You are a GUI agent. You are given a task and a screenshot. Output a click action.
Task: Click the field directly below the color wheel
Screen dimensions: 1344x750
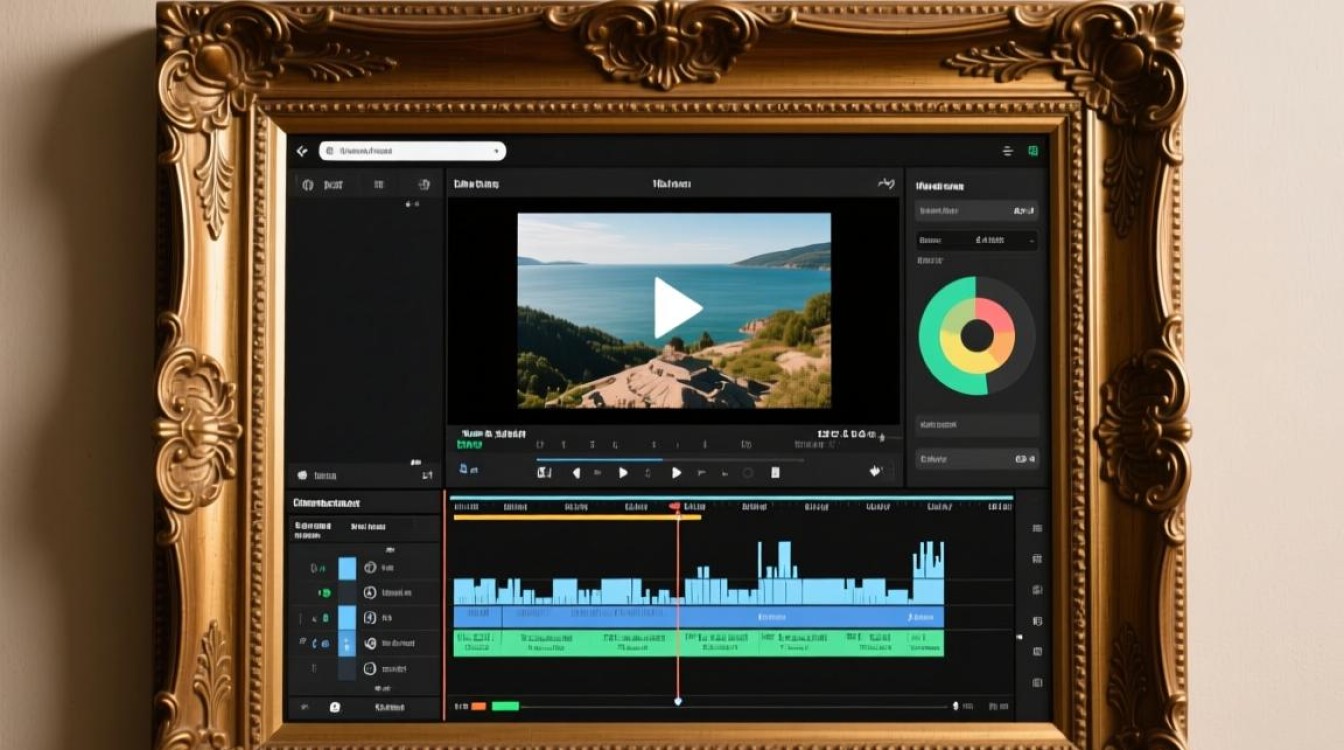click(x=977, y=425)
